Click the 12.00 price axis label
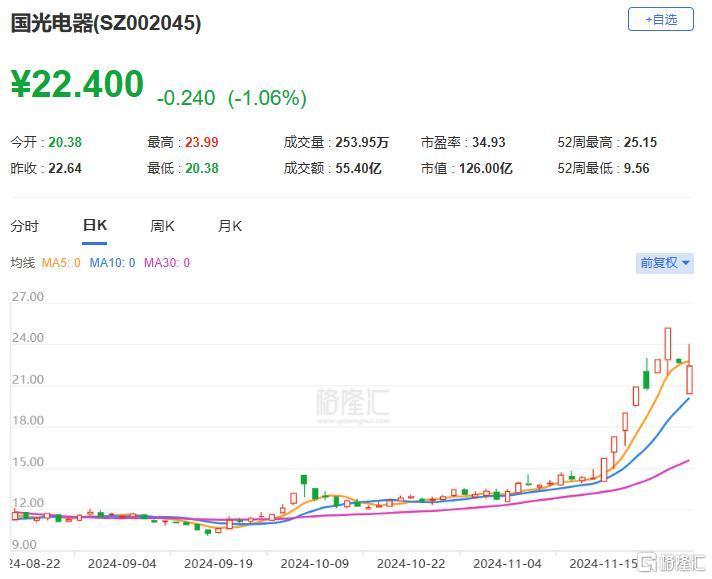712x579 pixels. click(x=28, y=503)
